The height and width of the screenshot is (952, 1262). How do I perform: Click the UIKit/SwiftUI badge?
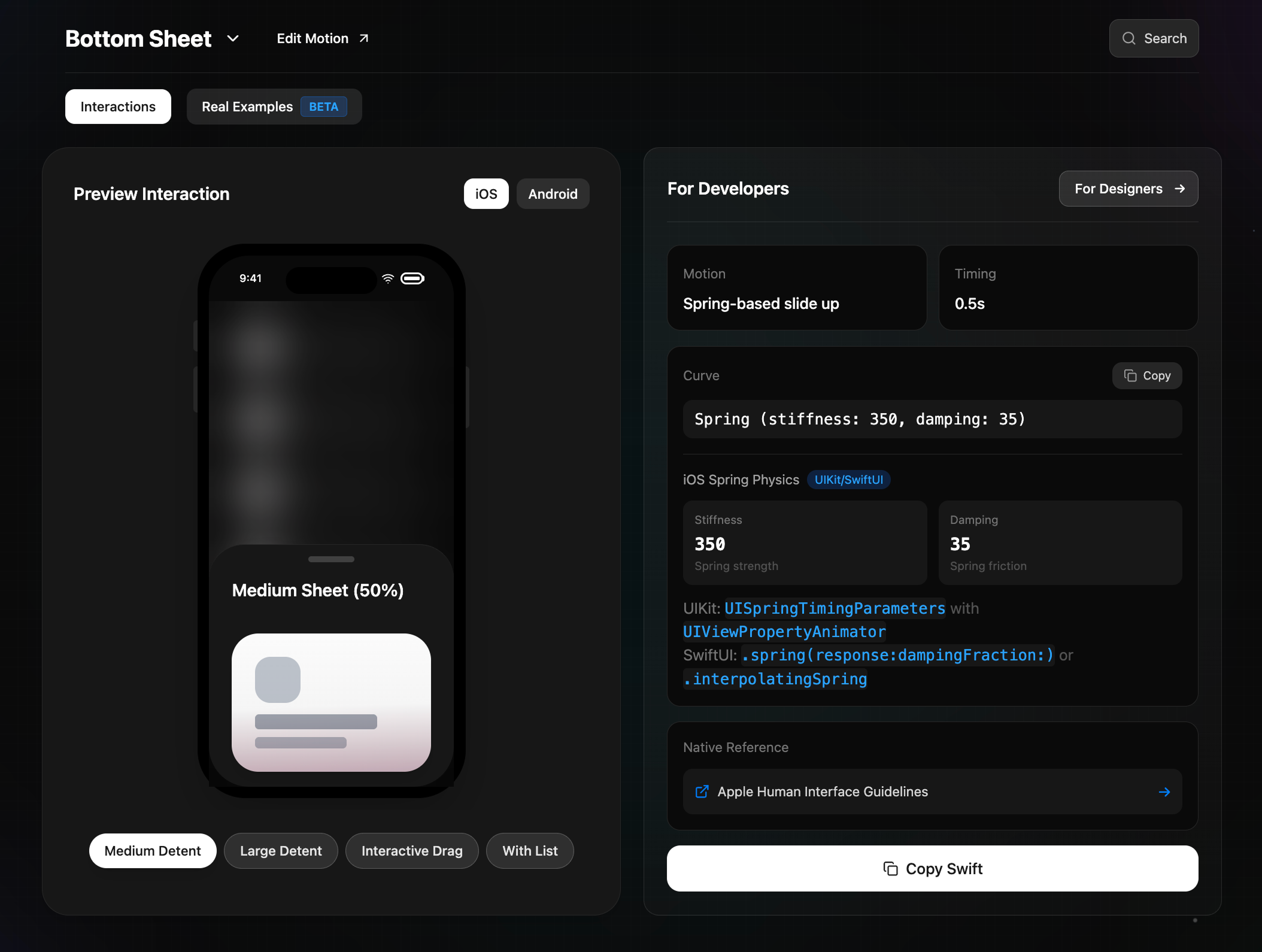[848, 480]
